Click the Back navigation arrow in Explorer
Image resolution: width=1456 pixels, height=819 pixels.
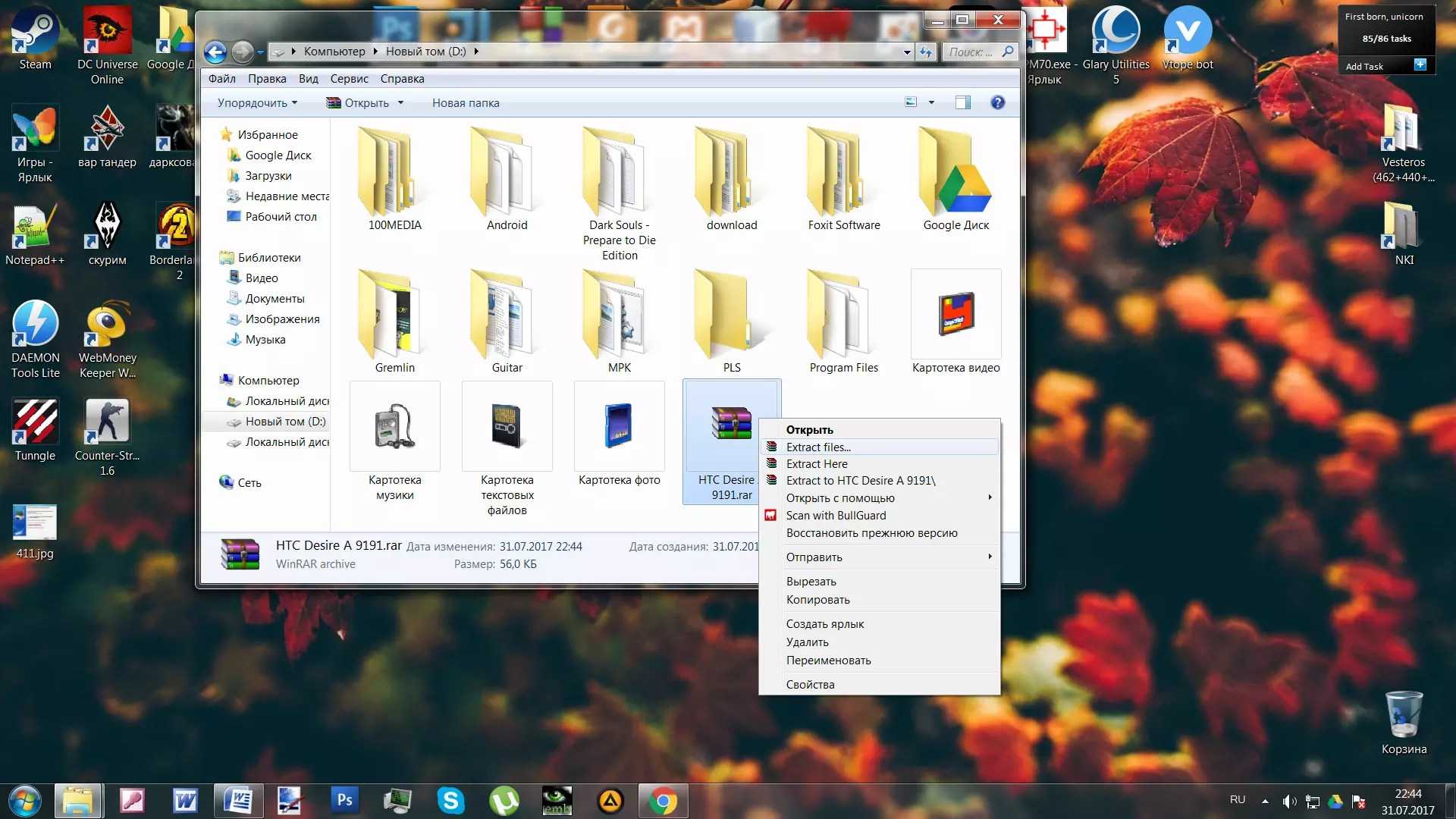point(215,52)
